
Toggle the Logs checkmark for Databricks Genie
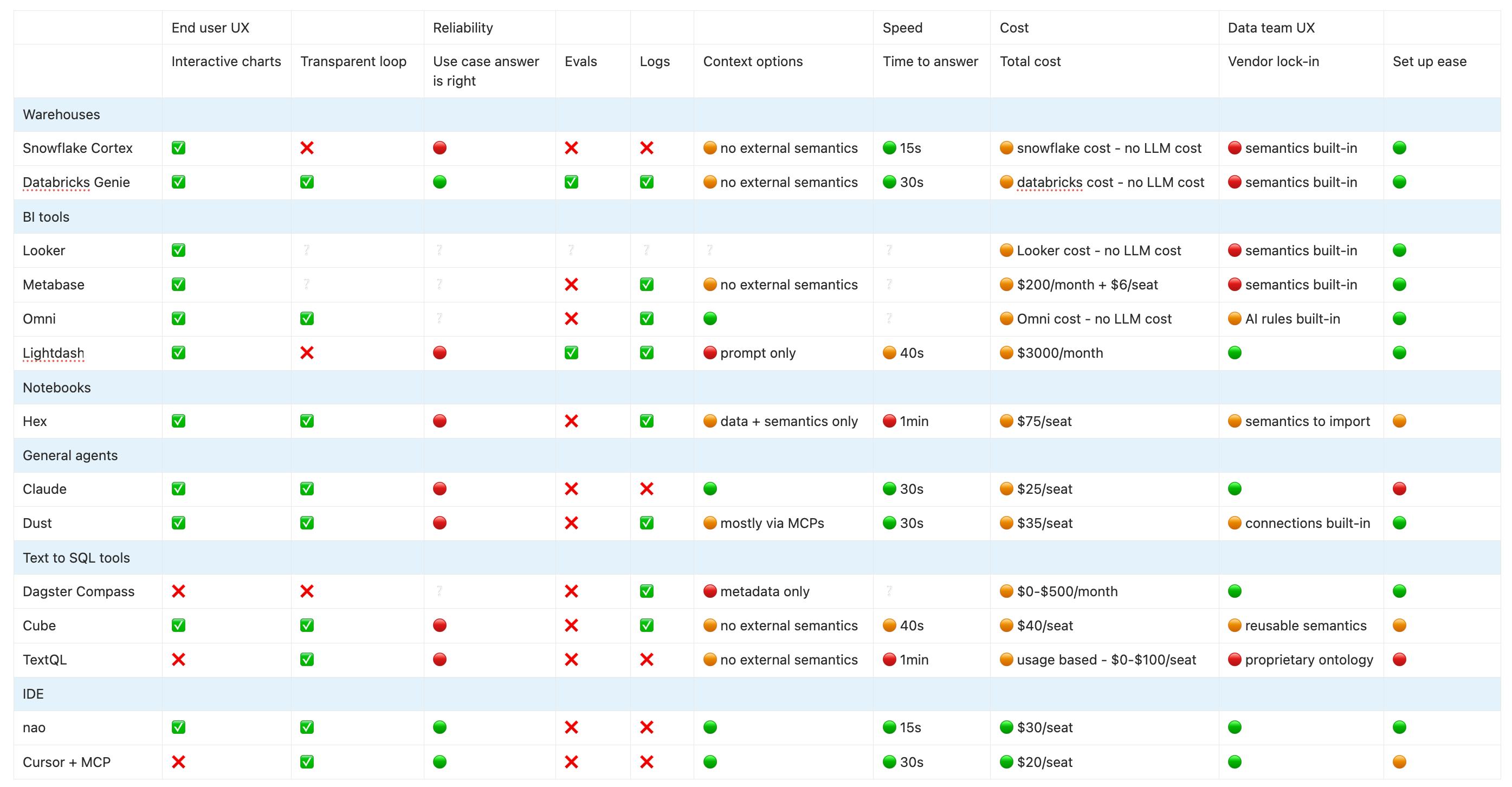click(x=646, y=182)
